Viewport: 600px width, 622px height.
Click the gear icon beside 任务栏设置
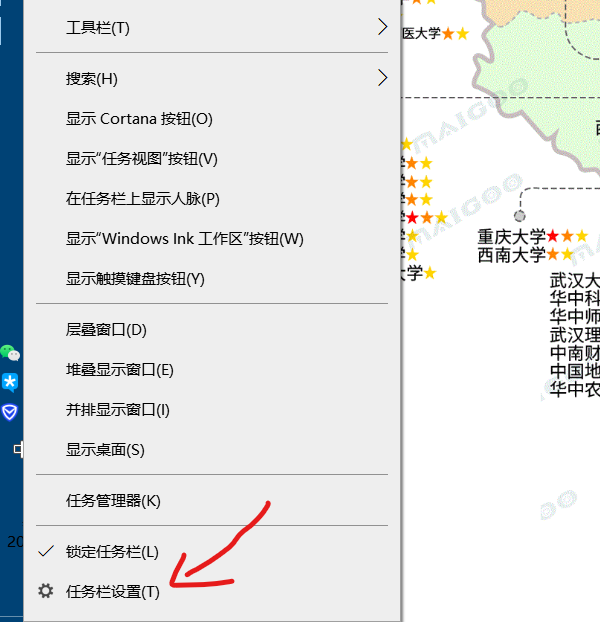[x=45, y=591]
